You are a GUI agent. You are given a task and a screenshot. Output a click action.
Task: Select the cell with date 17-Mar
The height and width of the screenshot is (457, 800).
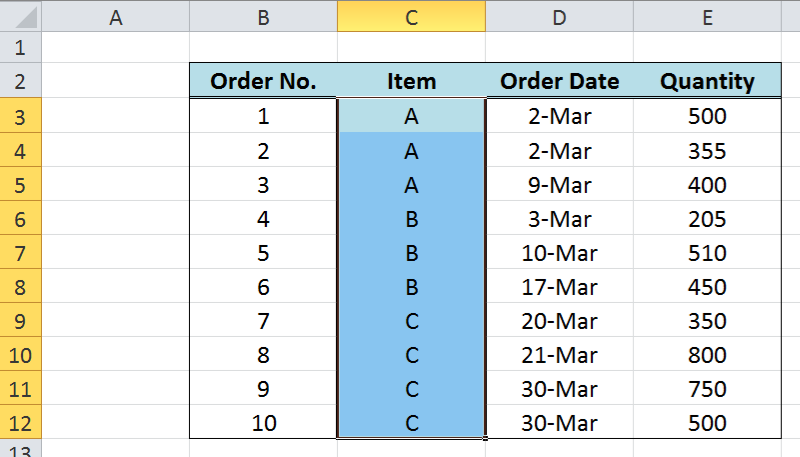pos(559,287)
